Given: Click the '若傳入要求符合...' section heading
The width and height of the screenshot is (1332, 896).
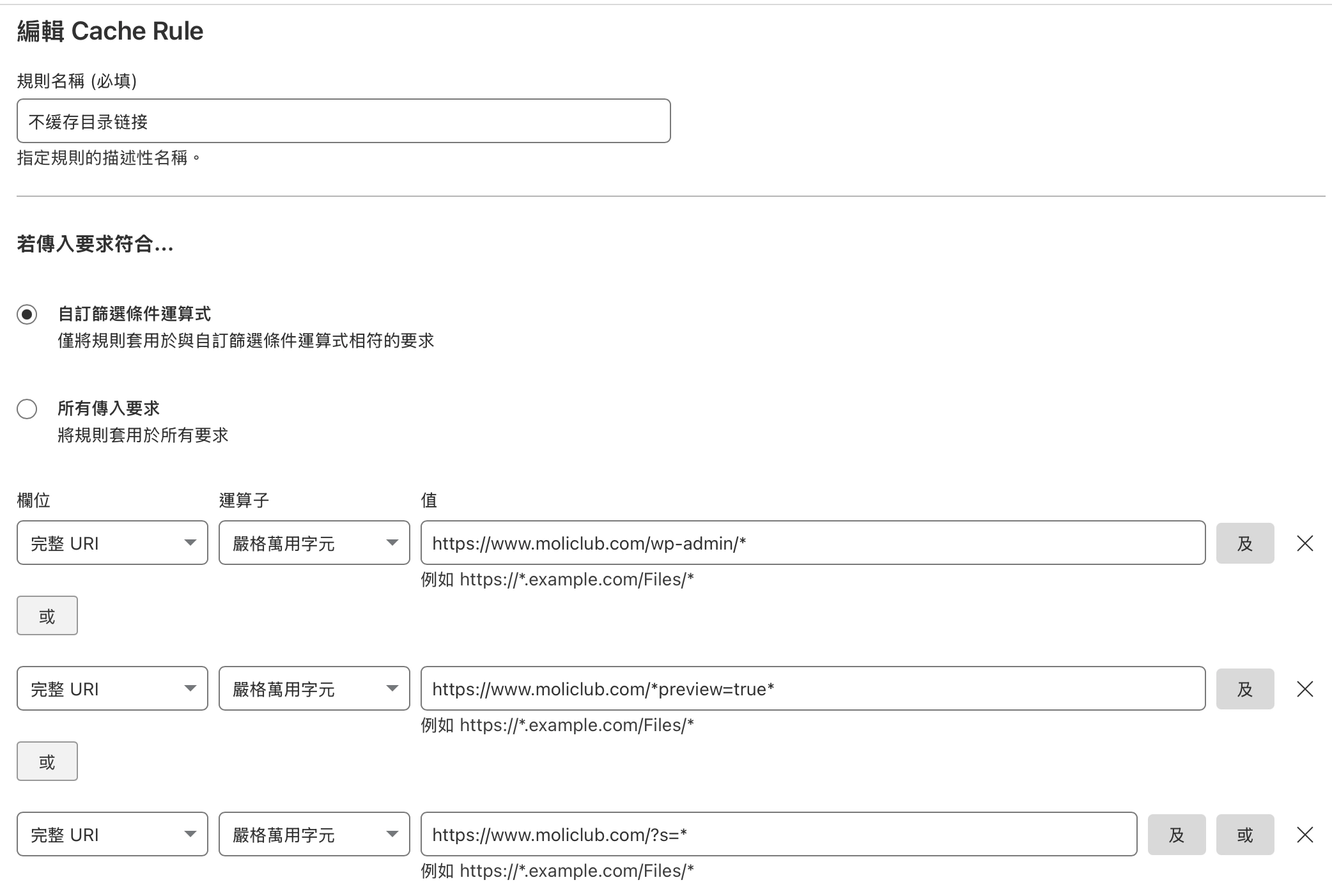Looking at the screenshot, I should point(95,244).
